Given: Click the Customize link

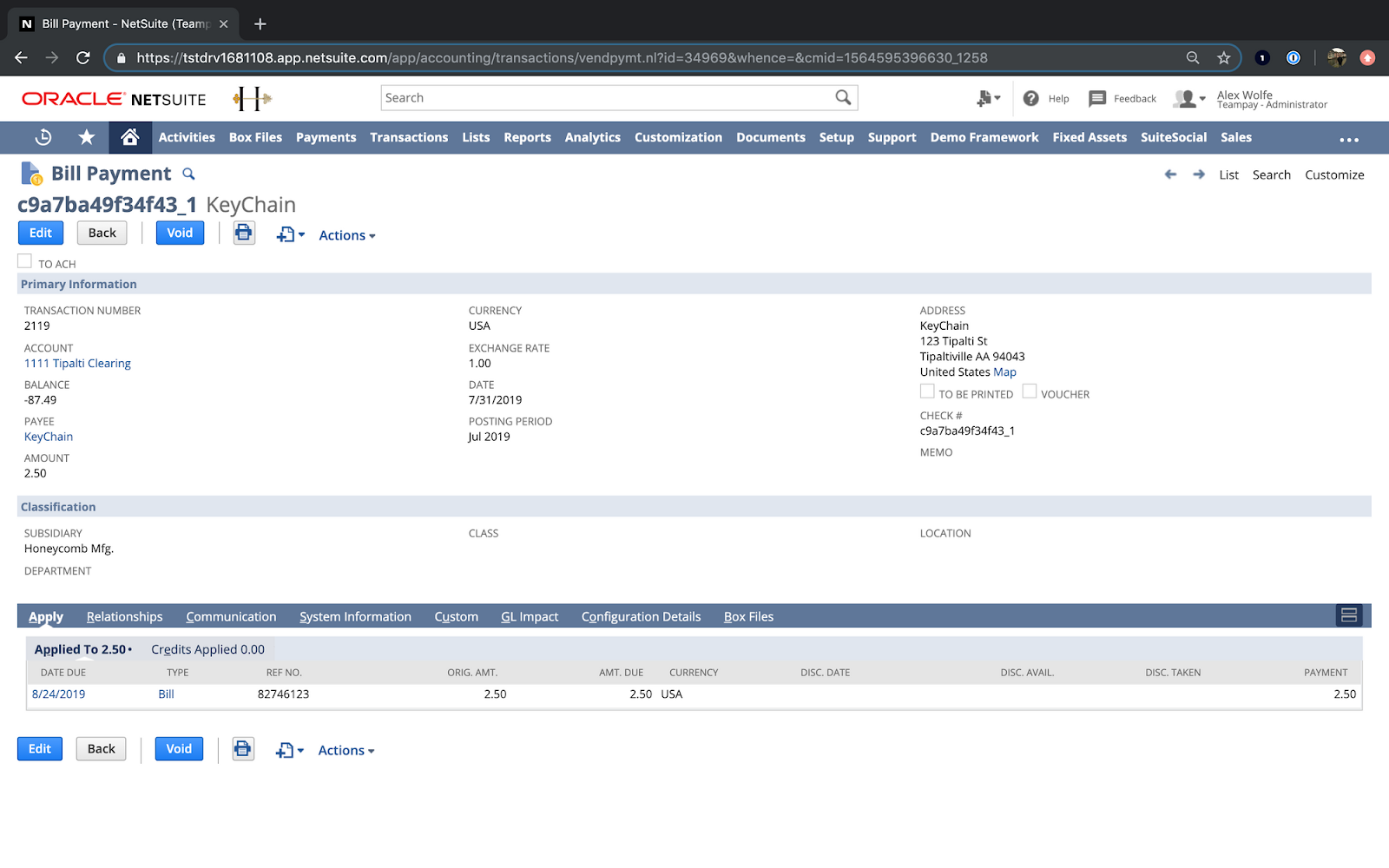Looking at the screenshot, I should click(1334, 174).
